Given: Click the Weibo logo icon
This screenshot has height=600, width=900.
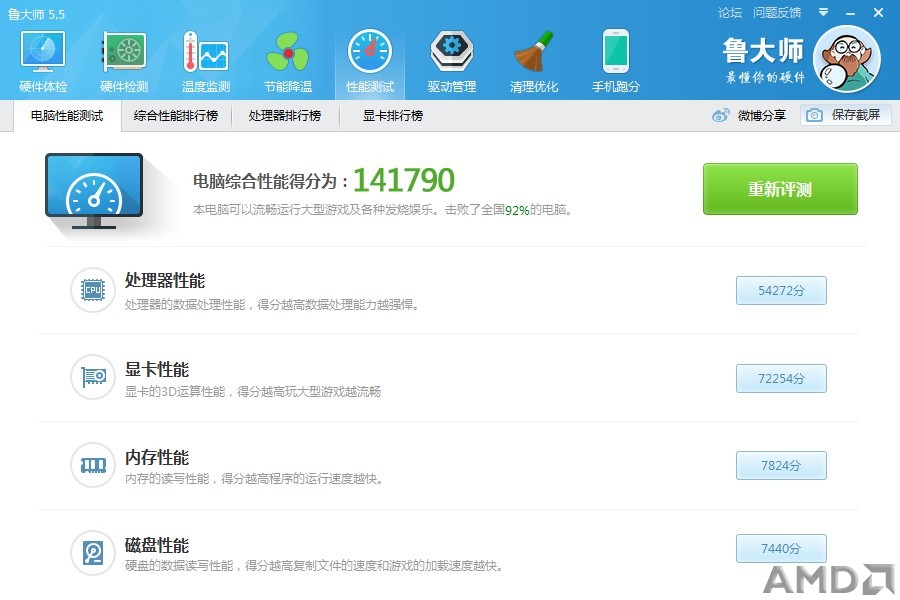Looking at the screenshot, I should (720, 115).
